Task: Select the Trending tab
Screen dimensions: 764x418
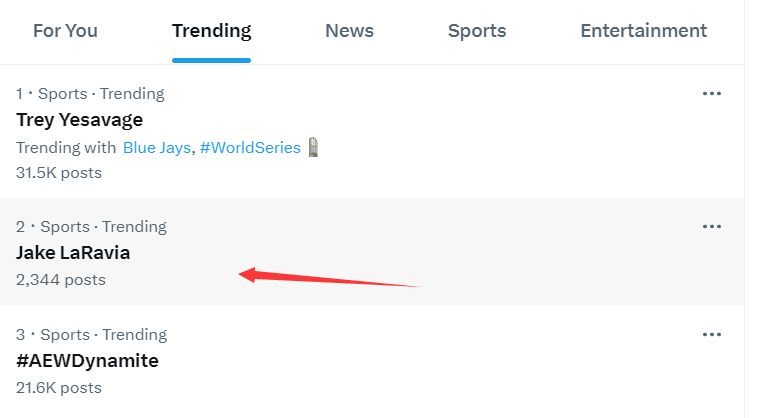Action: tap(211, 31)
